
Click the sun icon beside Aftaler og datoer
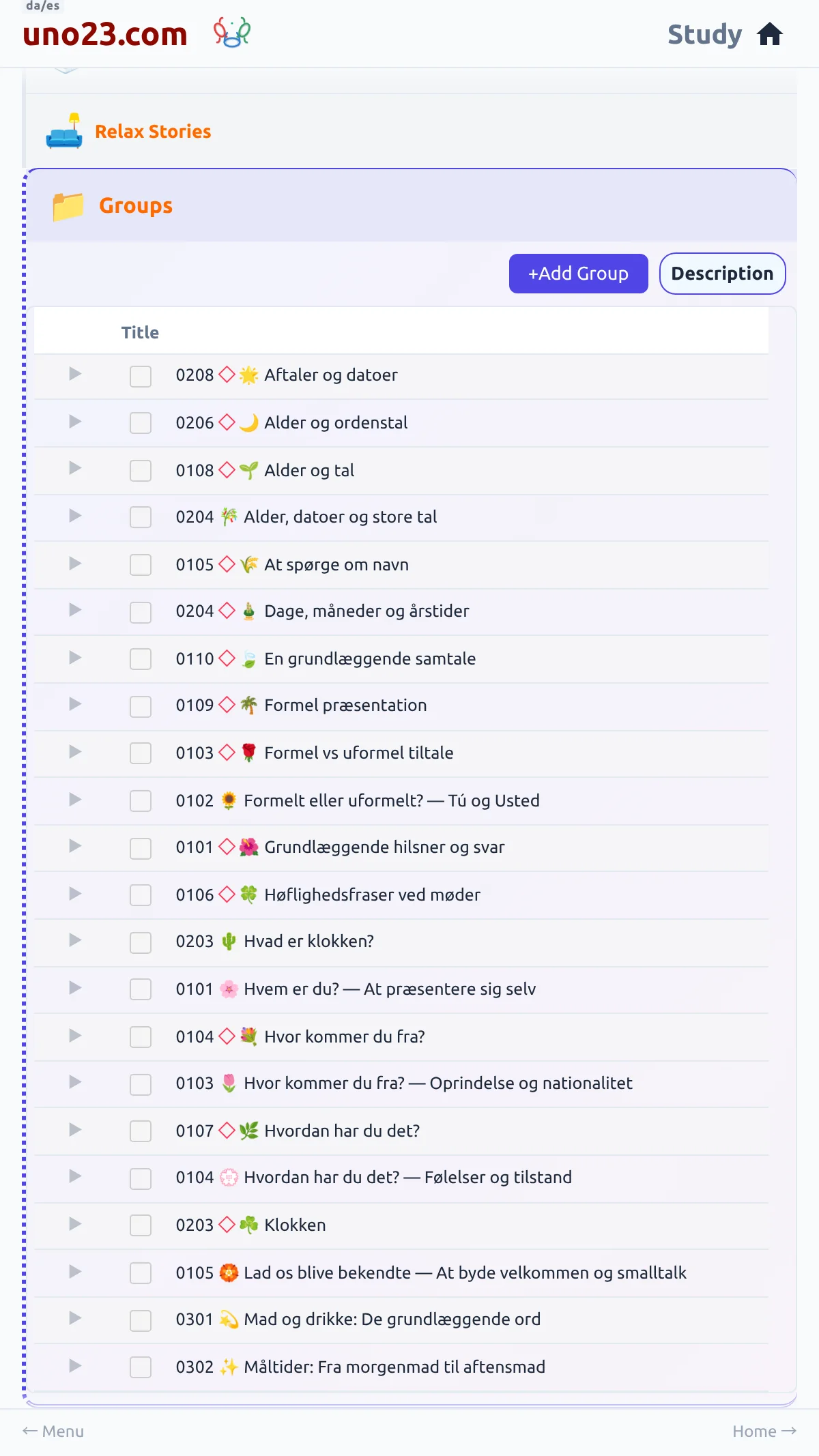pyautogui.click(x=249, y=375)
